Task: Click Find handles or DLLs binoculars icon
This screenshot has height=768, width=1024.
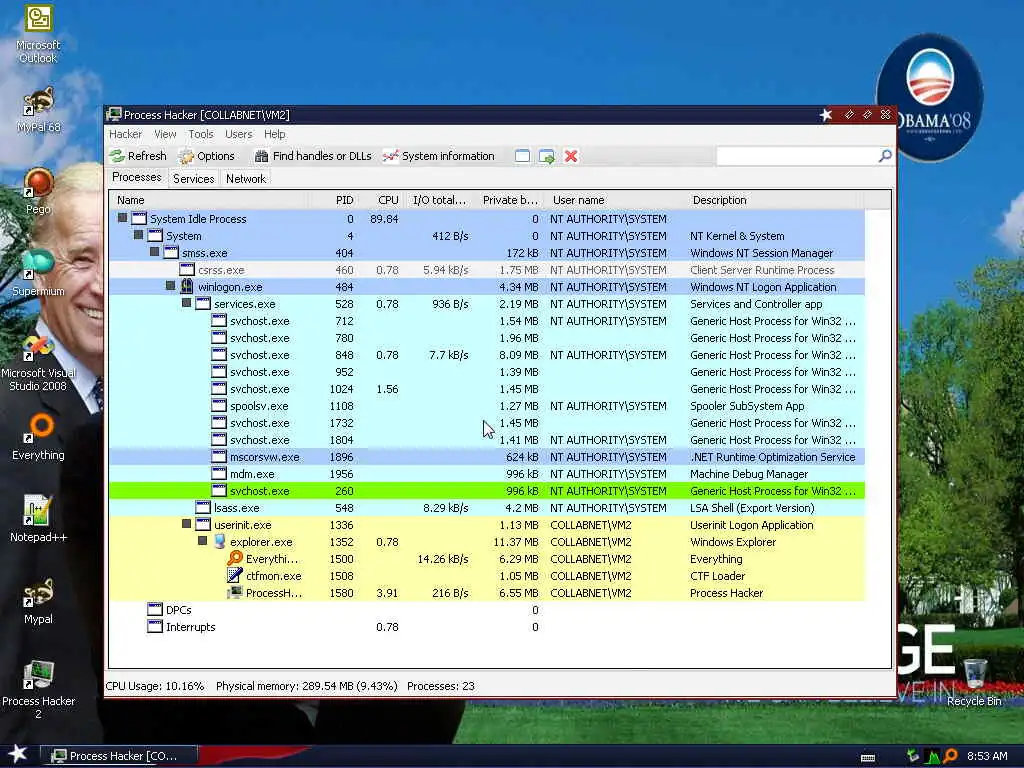Action: [x=261, y=156]
